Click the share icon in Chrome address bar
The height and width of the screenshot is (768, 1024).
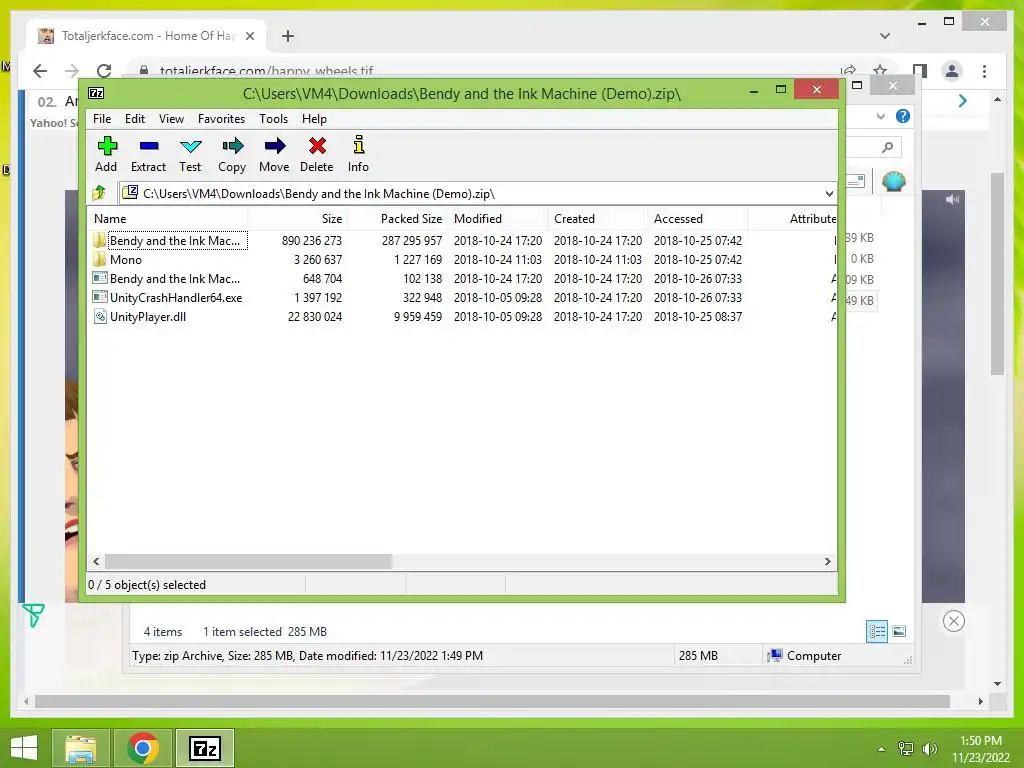point(848,71)
